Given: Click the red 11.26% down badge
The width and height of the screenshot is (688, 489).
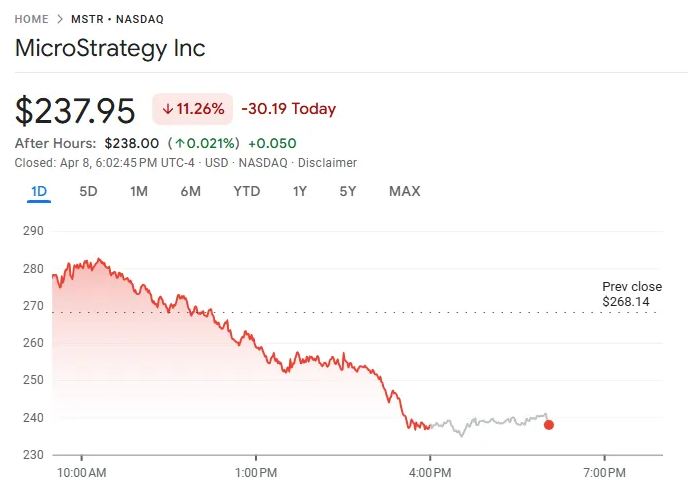Looking at the screenshot, I should [x=192, y=109].
